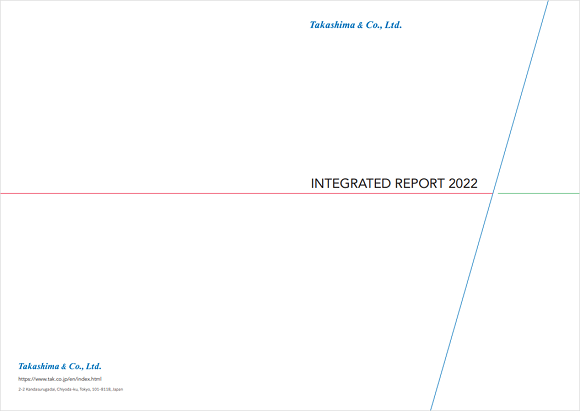Viewport: 580px width, 411px height.
Task: Click Co., Ltd. in the bottom logo
Action: coord(85,366)
